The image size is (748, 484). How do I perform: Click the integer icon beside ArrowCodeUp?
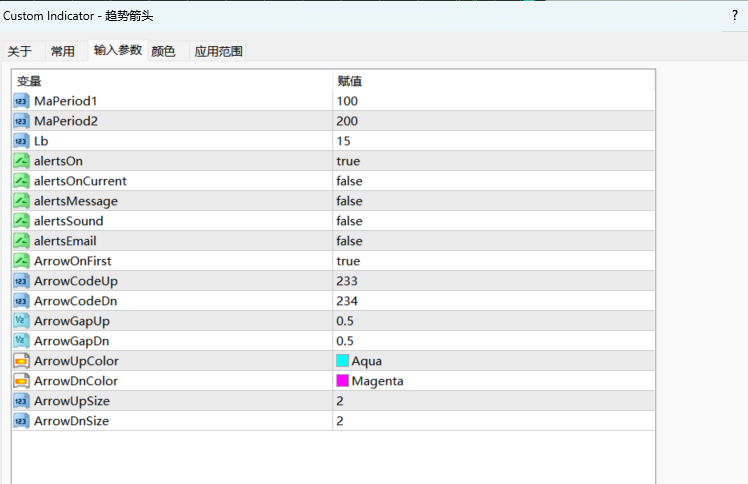point(21,281)
